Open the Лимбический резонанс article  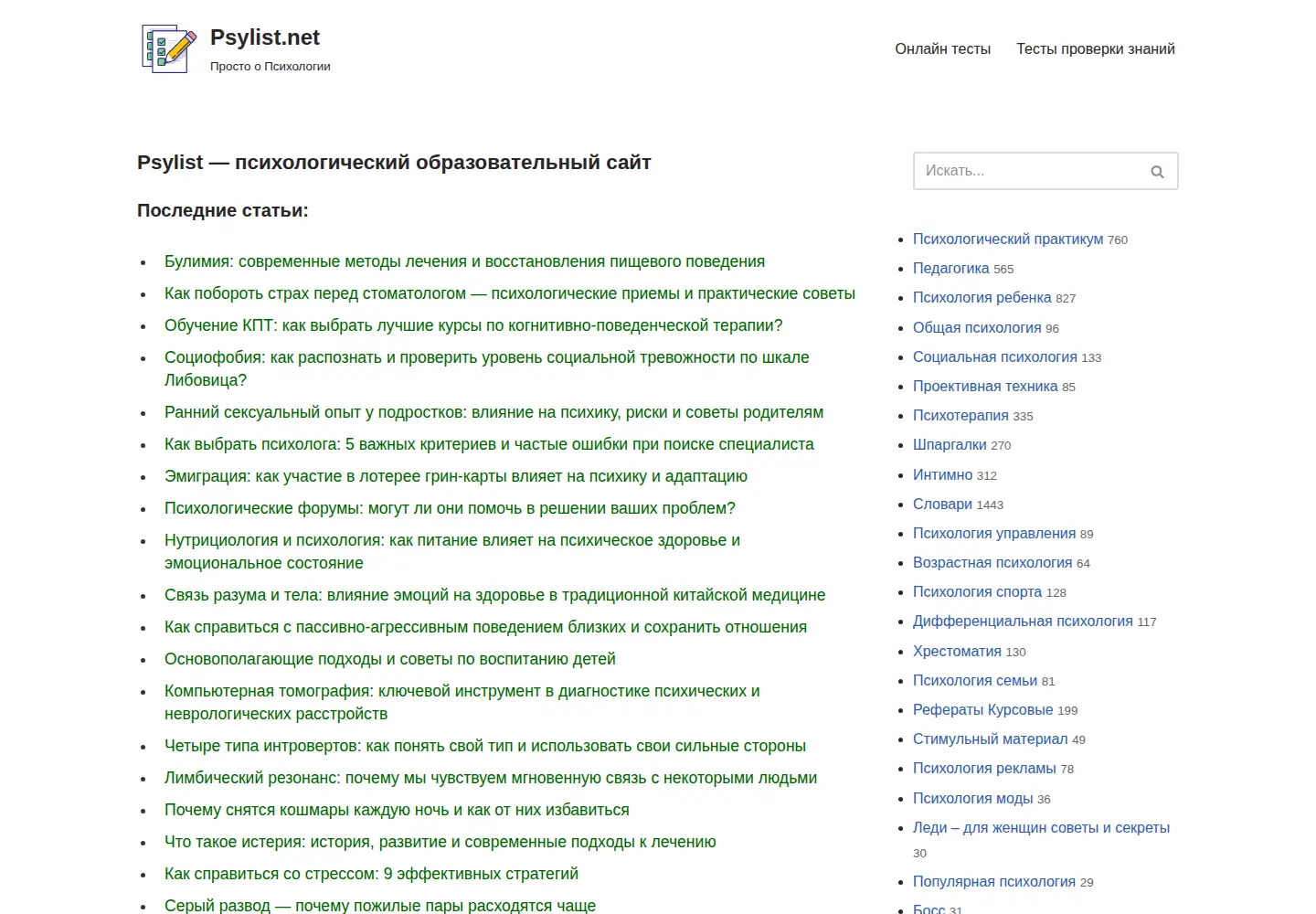pyautogui.click(x=491, y=778)
